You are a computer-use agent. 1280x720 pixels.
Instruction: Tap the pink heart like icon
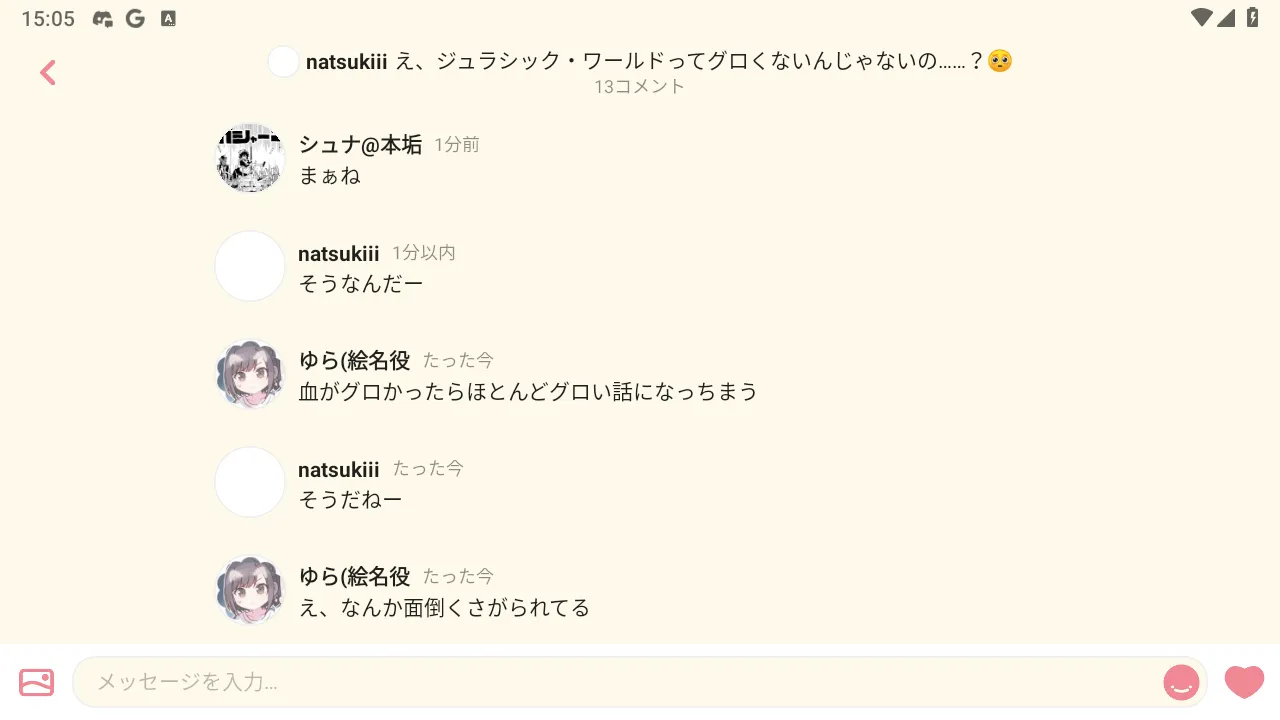(x=1244, y=682)
